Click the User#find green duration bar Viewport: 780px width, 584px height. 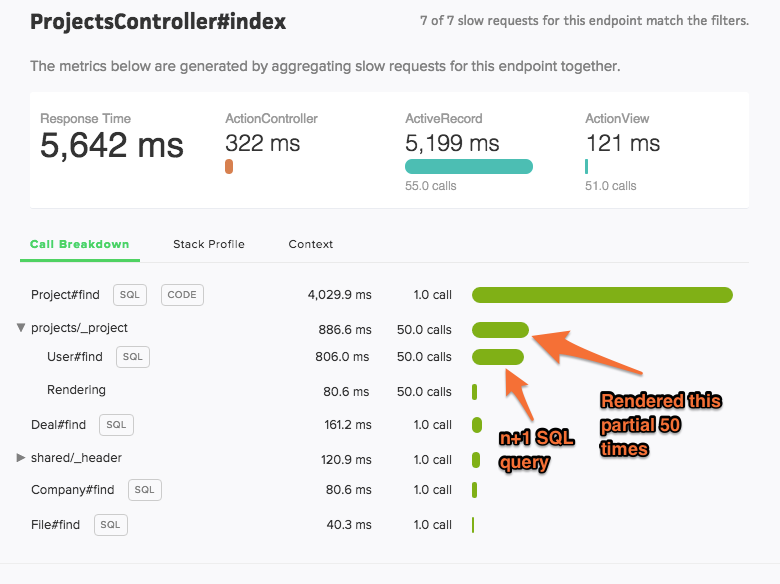click(497, 357)
